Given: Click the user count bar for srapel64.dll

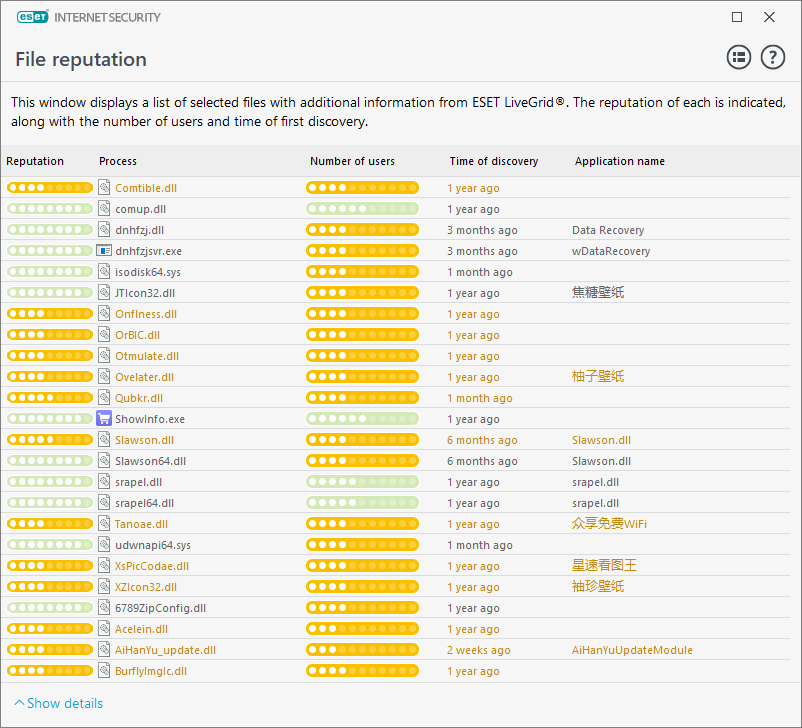Looking at the screenshot, I should (x=362, y=503).
